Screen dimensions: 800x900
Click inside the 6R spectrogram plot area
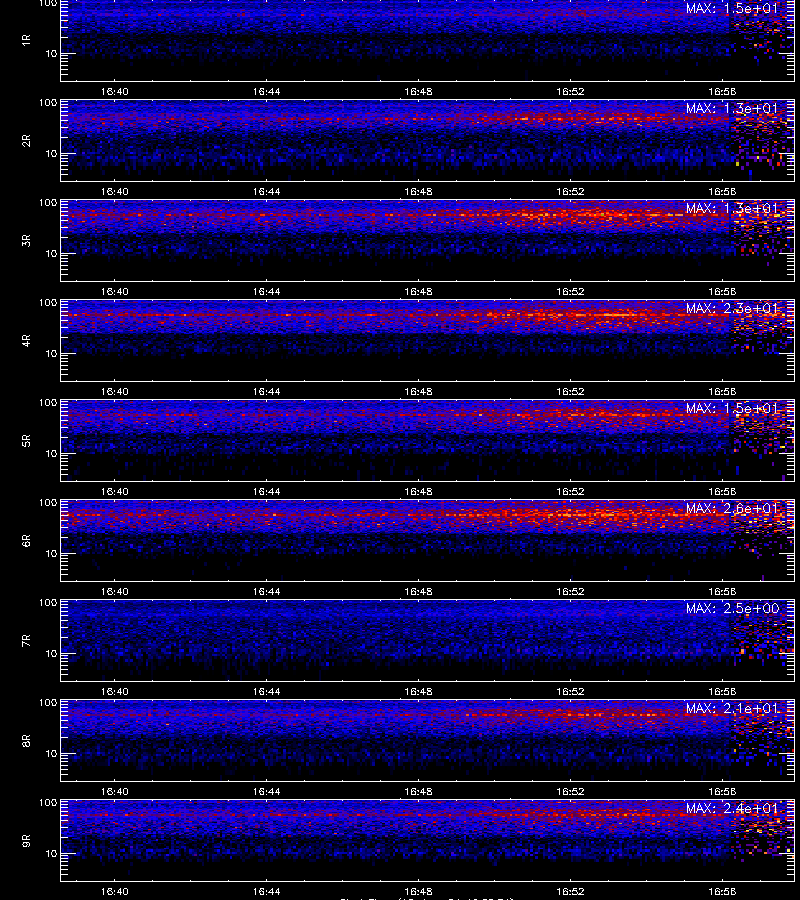[x=427, y=540]
